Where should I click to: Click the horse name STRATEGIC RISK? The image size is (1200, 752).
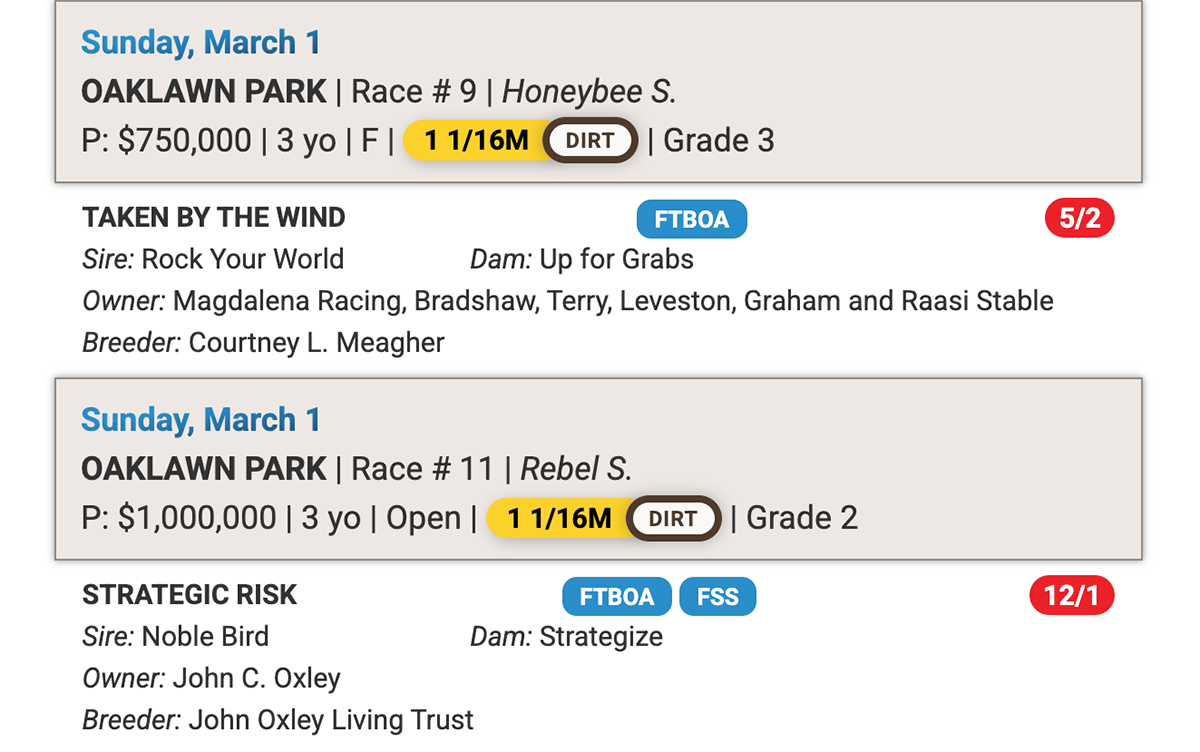pos(190,595)
